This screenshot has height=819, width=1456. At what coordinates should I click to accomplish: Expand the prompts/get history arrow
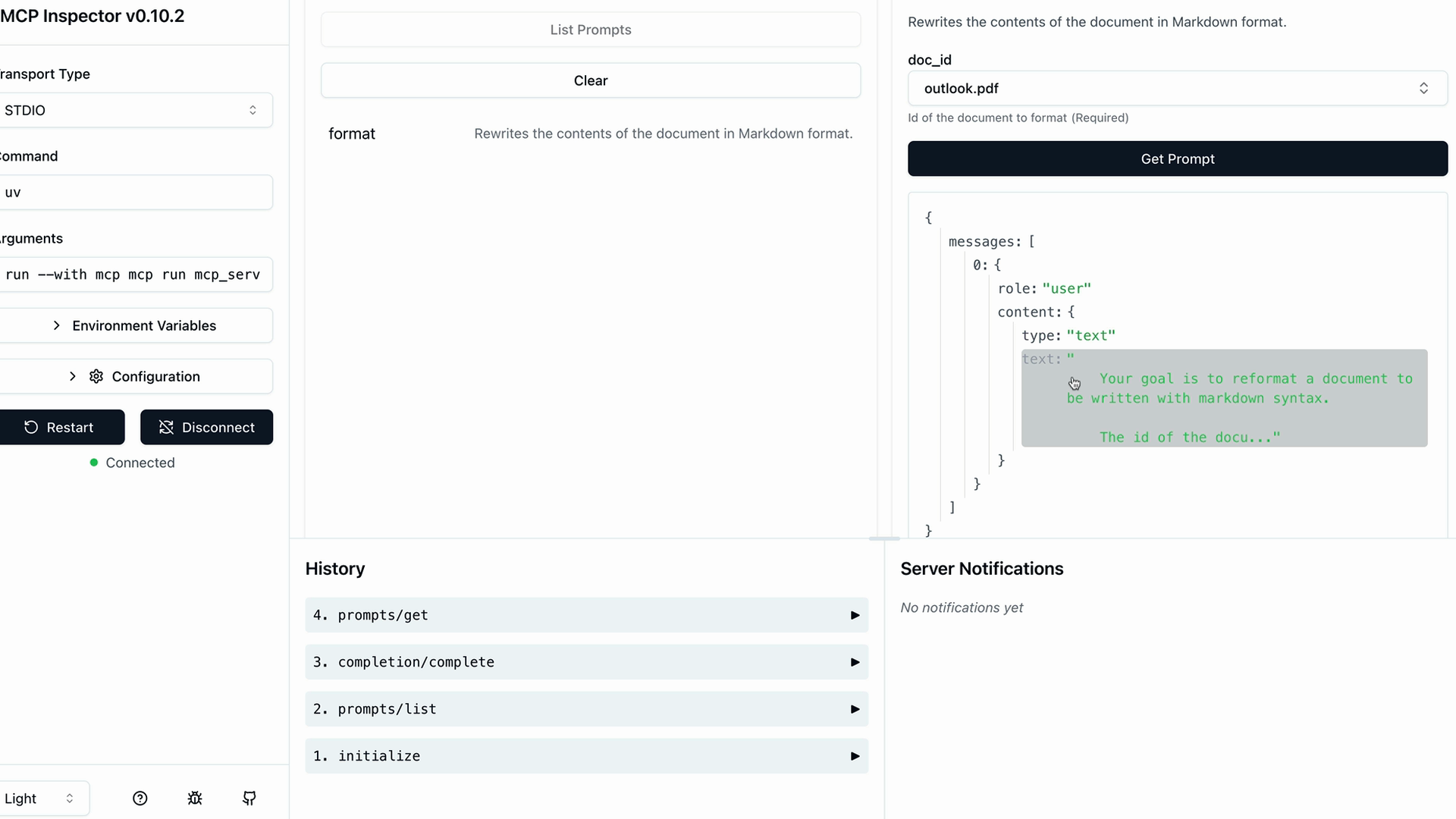coord(855,615)
